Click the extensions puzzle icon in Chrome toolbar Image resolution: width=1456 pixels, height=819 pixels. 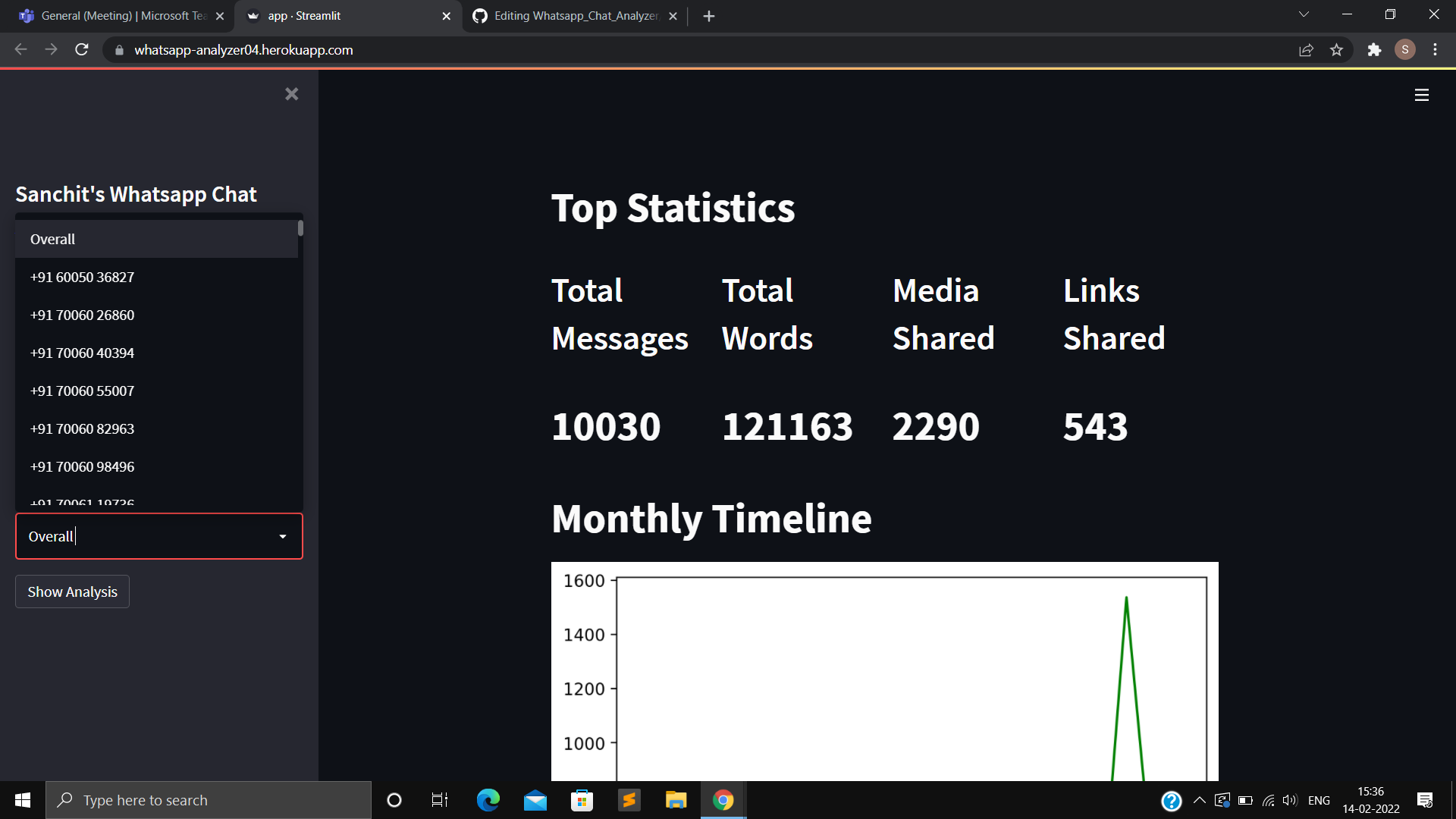click(x=1375, y=49)
